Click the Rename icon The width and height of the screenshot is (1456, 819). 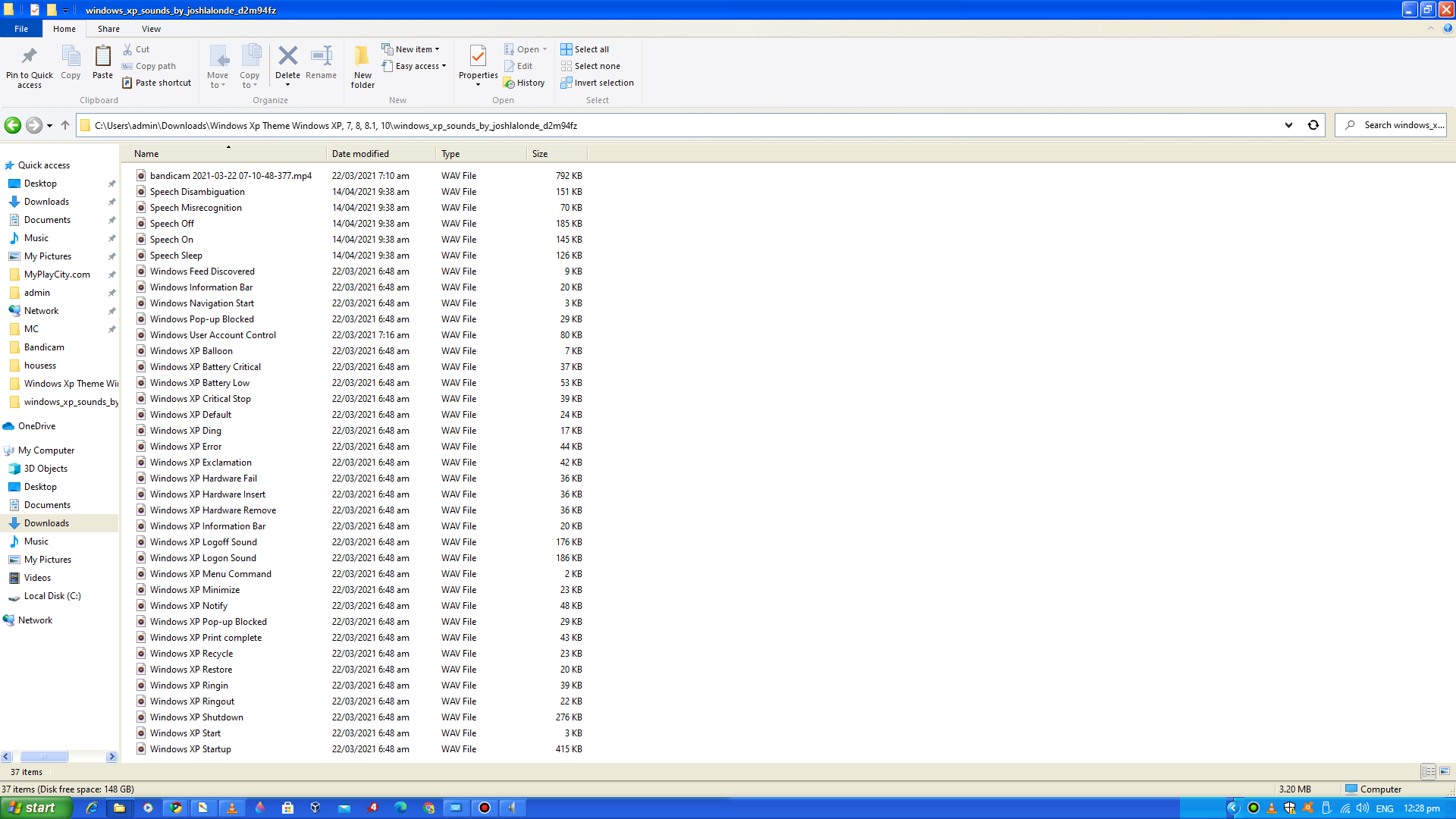point(321,57)
